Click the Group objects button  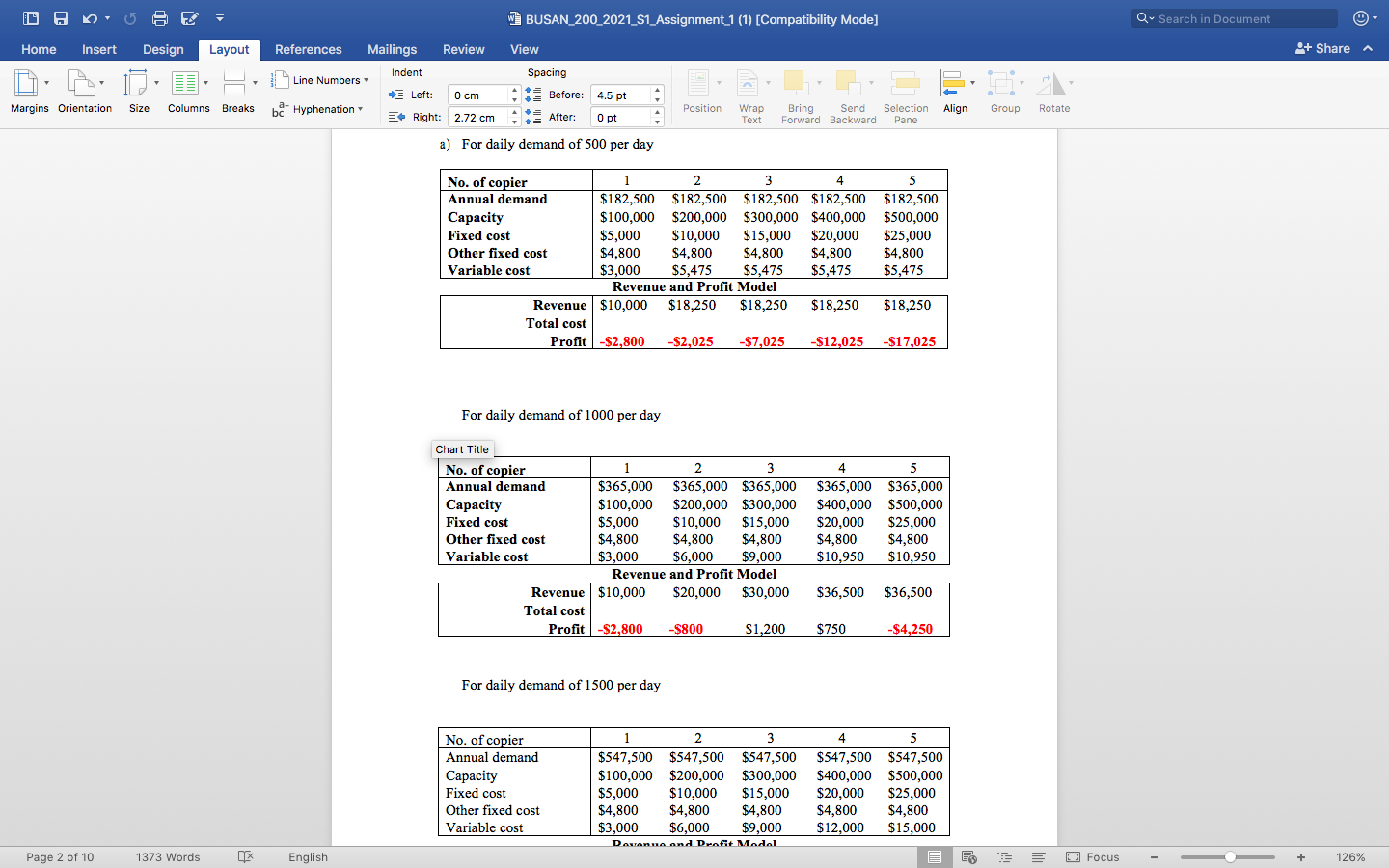[x=1005, y=93]
